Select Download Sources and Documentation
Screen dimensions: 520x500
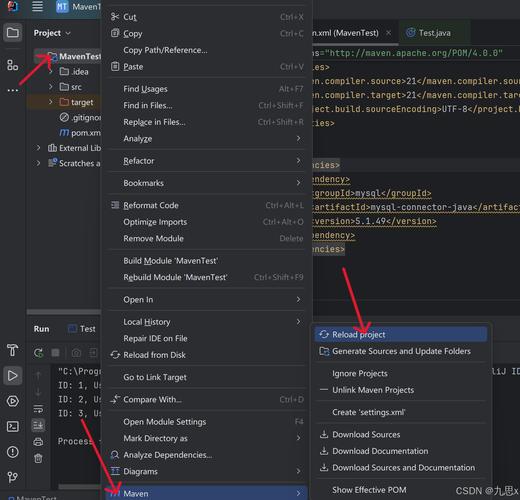click(401, 467)
